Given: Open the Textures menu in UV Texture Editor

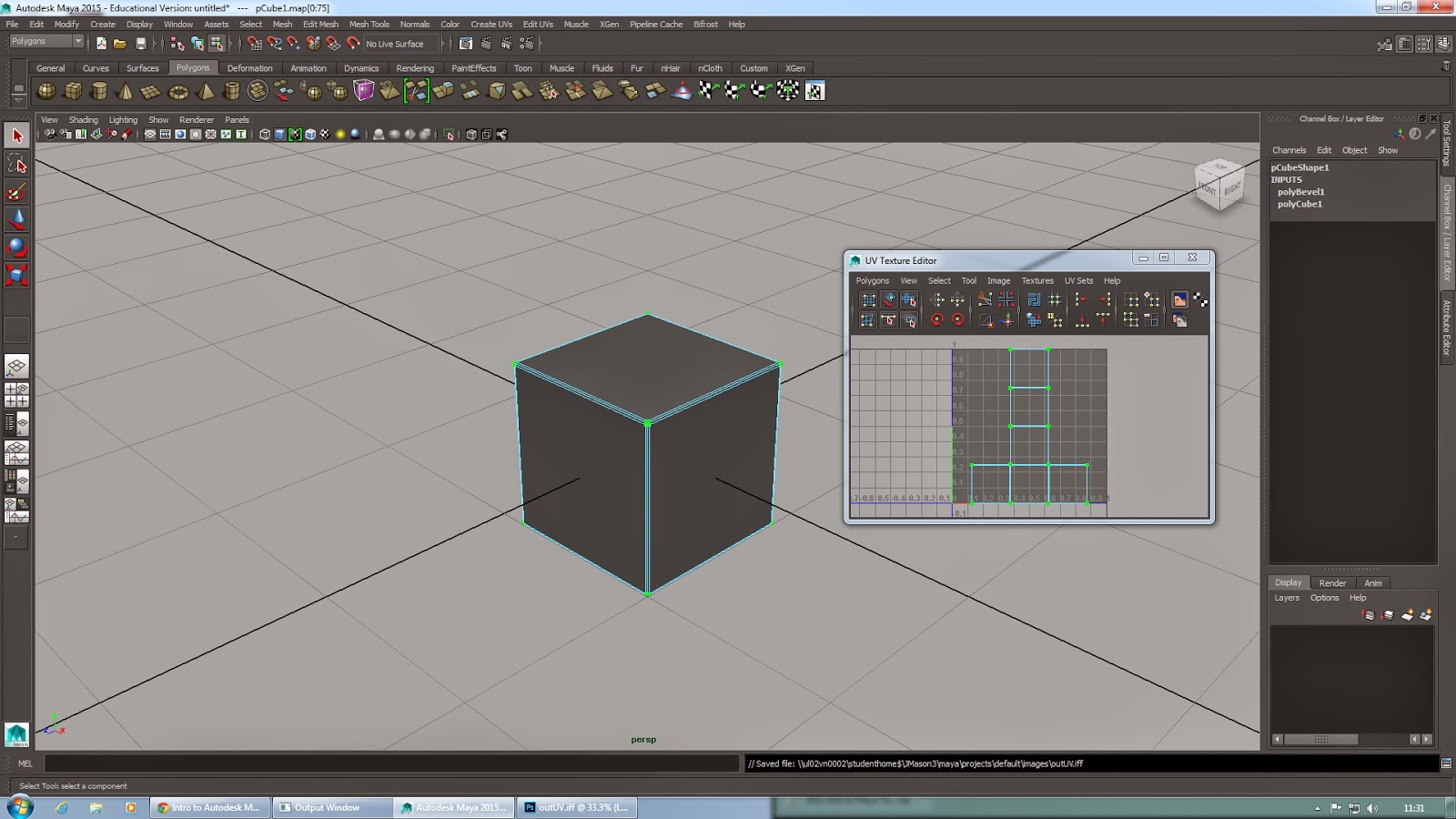Looking at the screenshot, I should point(1036,281).
